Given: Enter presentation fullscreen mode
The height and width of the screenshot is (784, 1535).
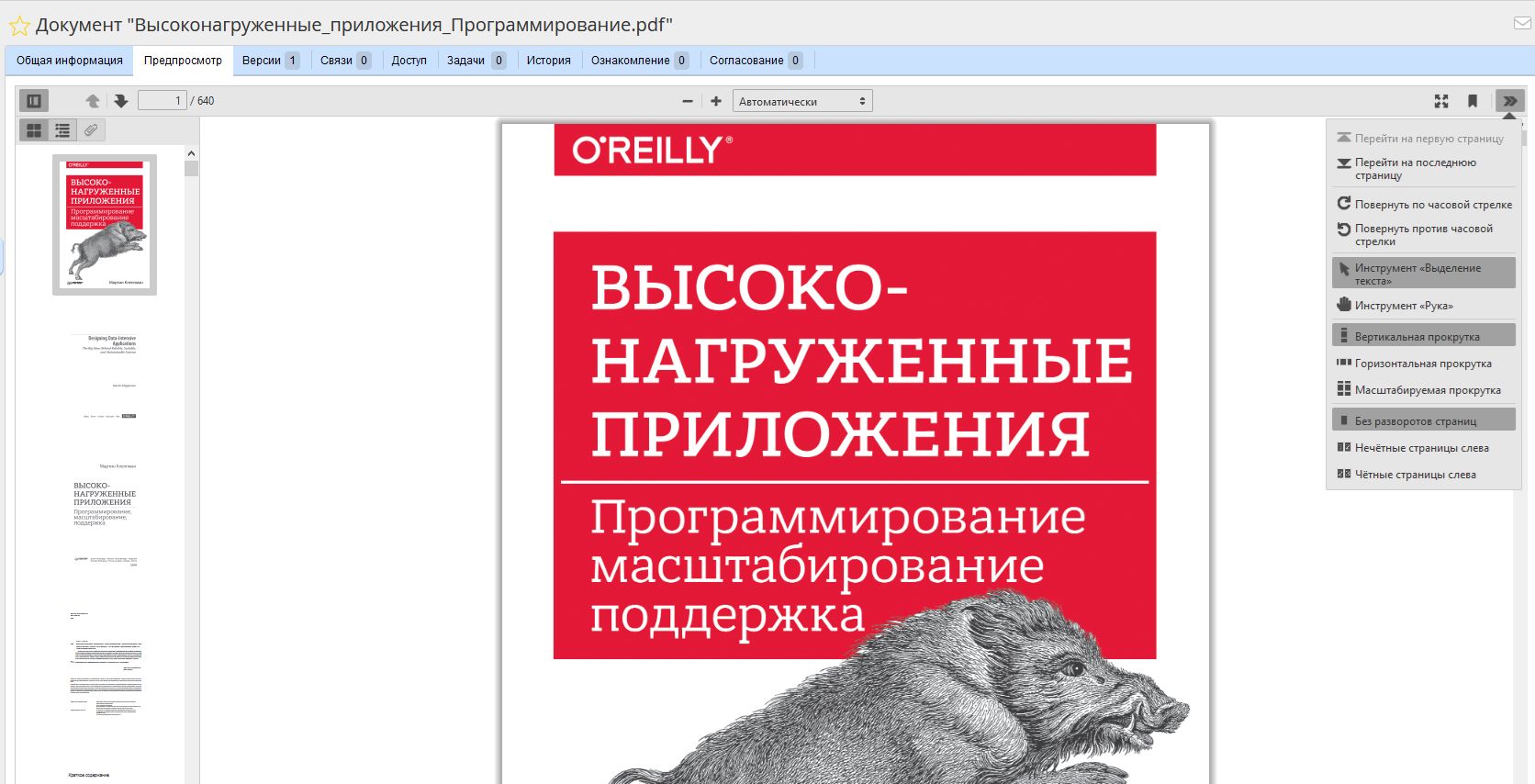Looking at the screenshot, I should (1441, 101).
